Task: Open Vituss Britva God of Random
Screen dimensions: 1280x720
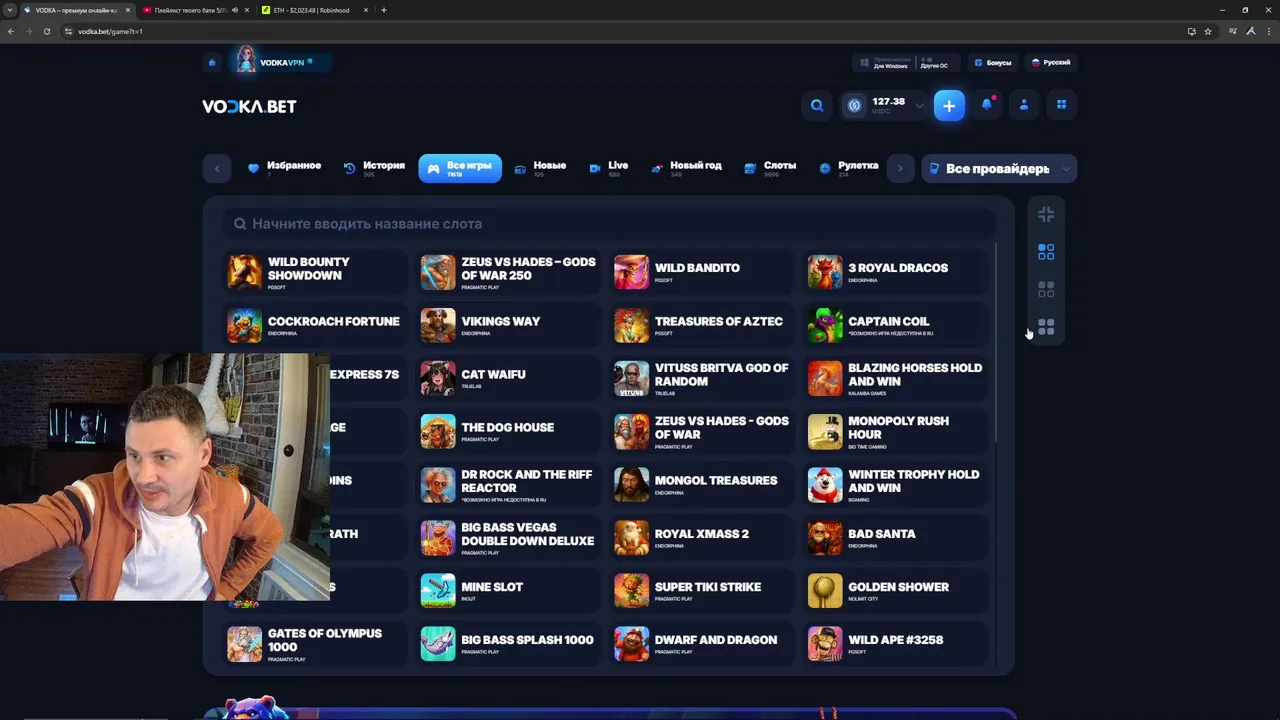Action: [x=703, y=378]
